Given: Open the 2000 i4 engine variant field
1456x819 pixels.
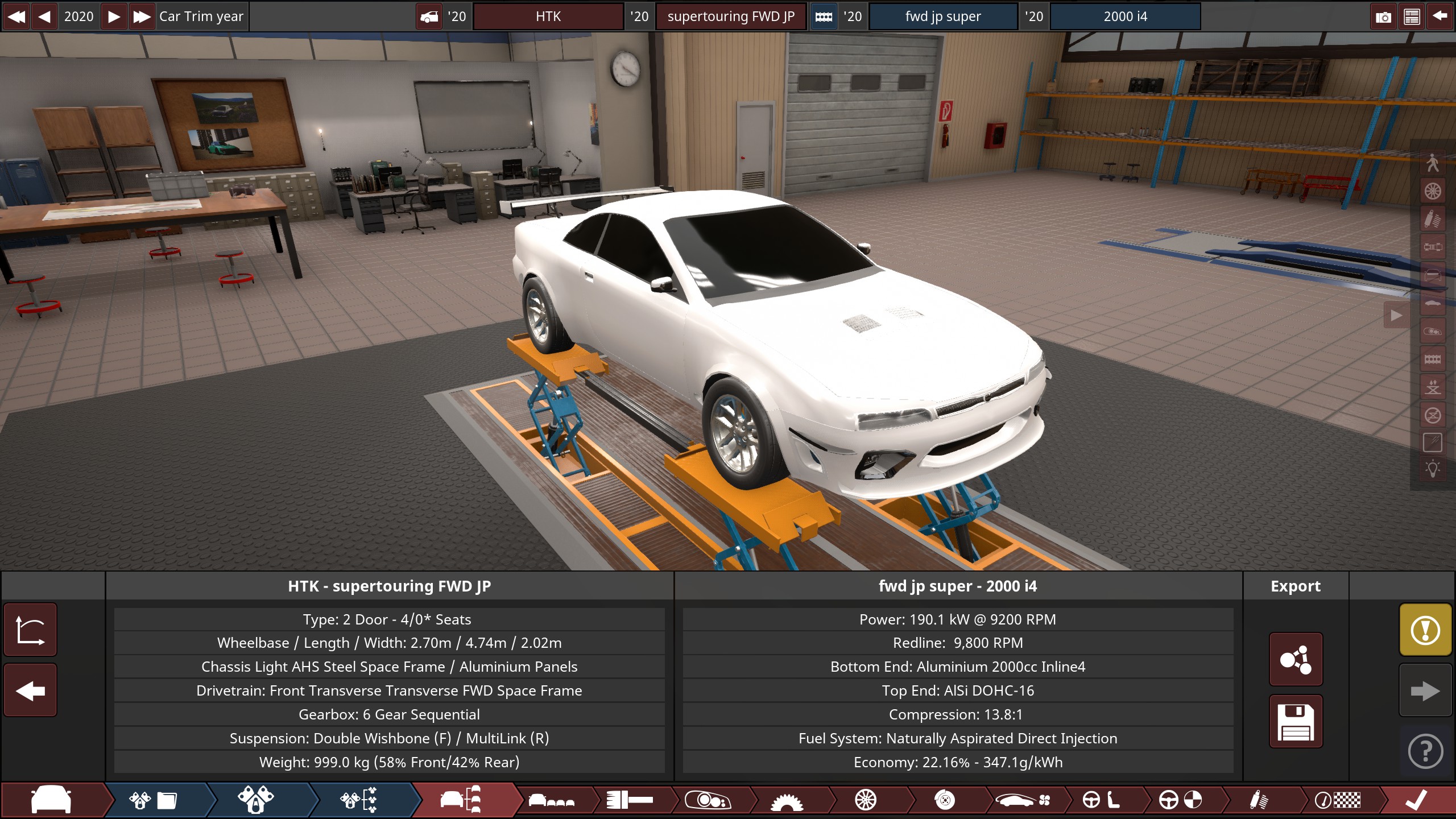Looking at the screenshot, I should point(1125,16).
